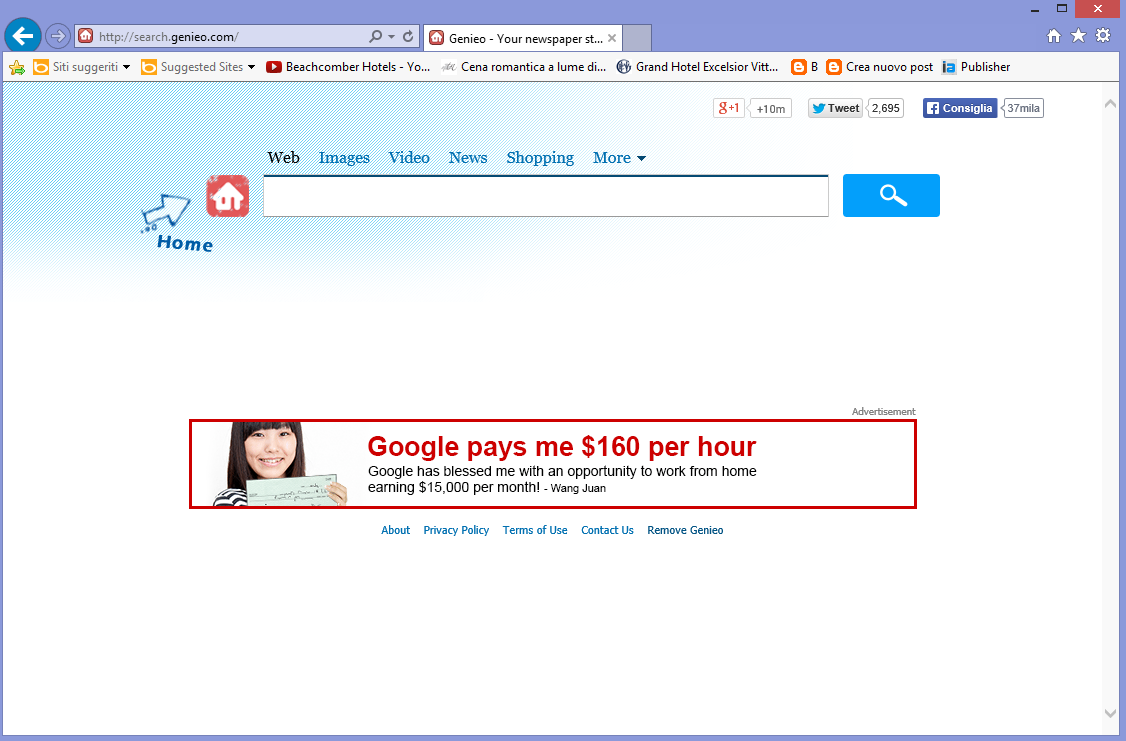Click the Twitter Tweet button
Image resolution: width=1126 pixels, height=741 pixels.
pos(835,108)
